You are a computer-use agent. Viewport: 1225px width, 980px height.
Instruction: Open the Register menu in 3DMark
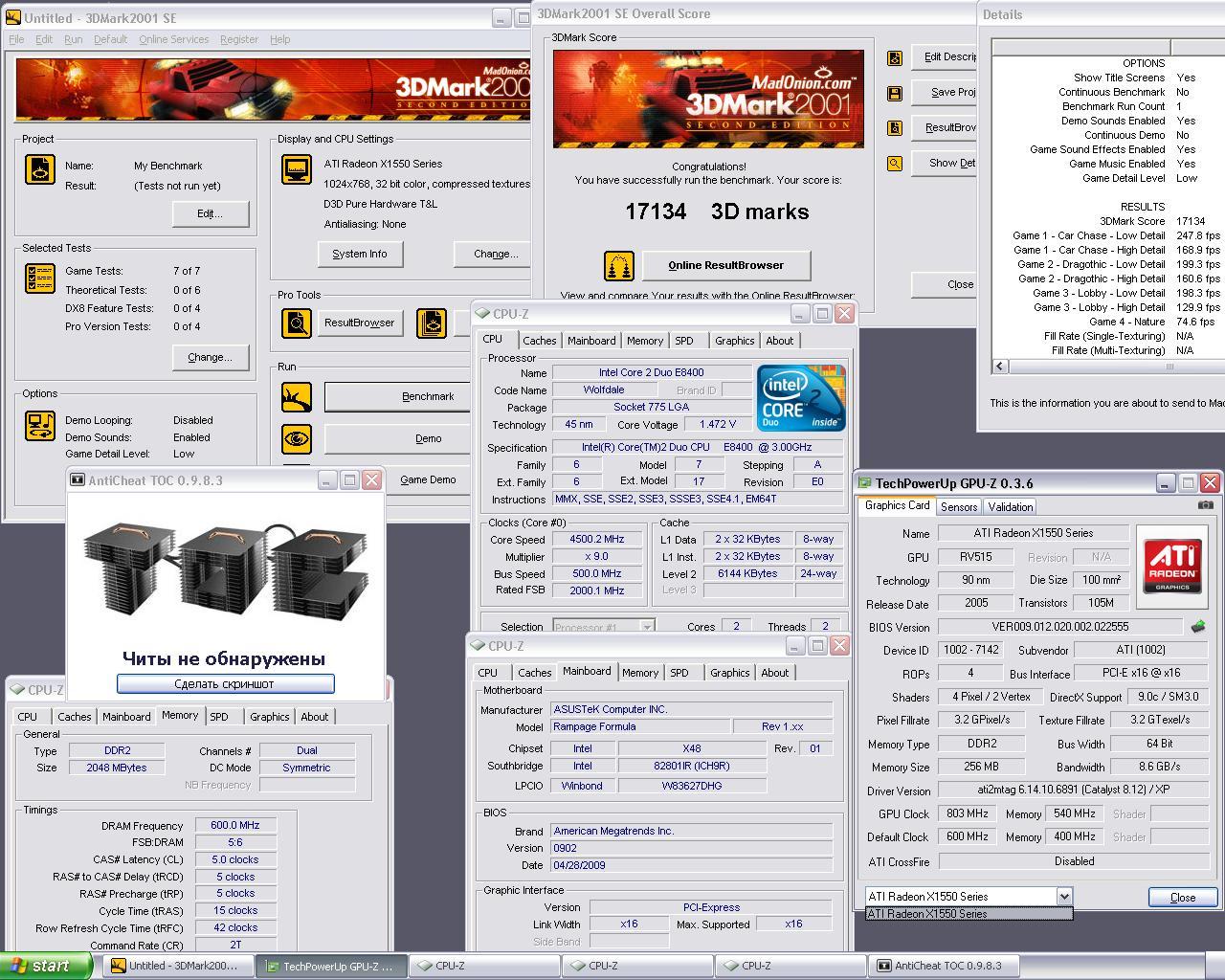[239, 39]
